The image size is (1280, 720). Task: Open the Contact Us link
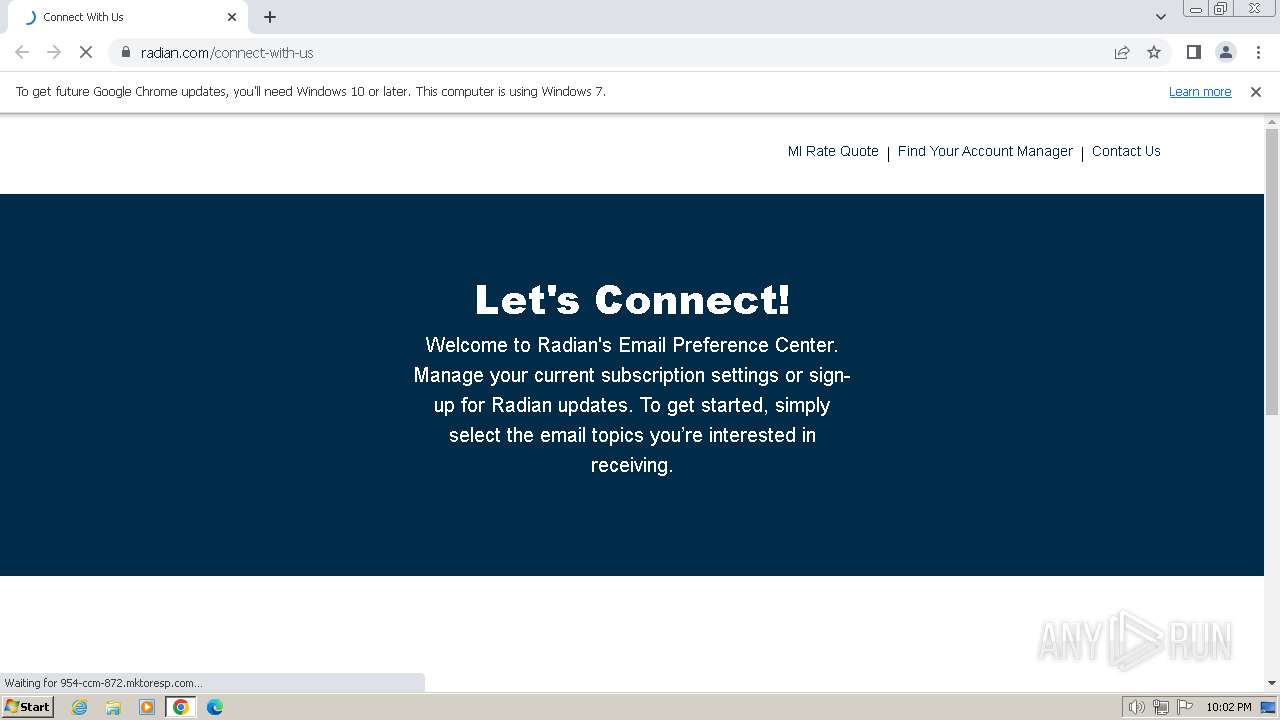pyautogui.click(x=1126, y=151)
